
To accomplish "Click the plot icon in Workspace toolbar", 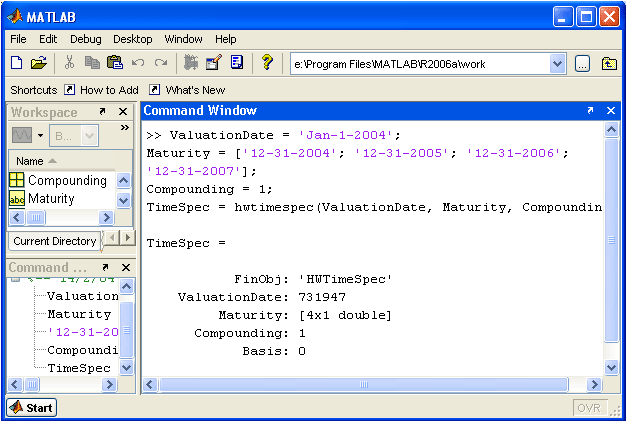I will tap(22, 135).
